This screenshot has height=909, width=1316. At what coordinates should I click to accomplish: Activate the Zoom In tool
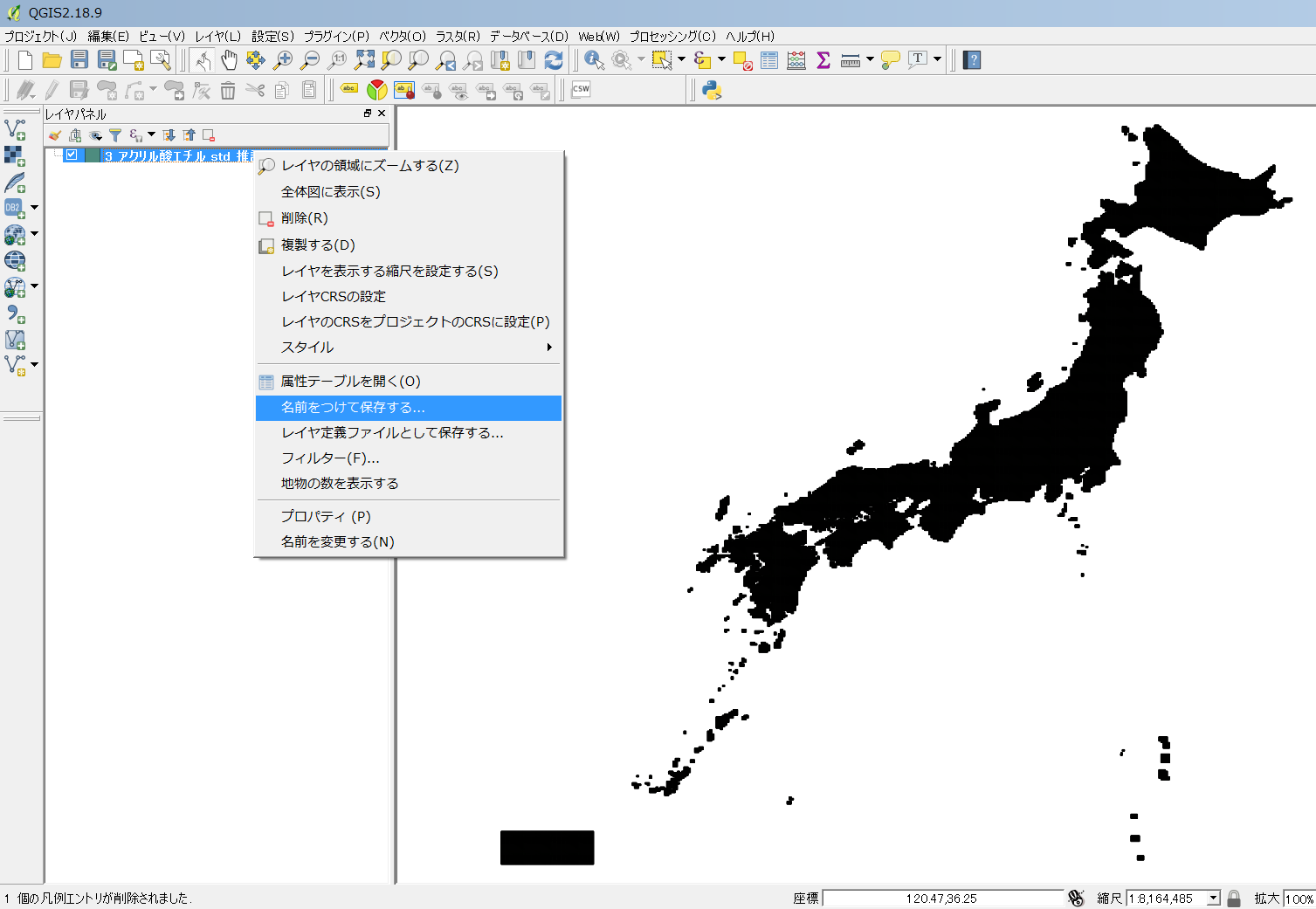[282, 59]
